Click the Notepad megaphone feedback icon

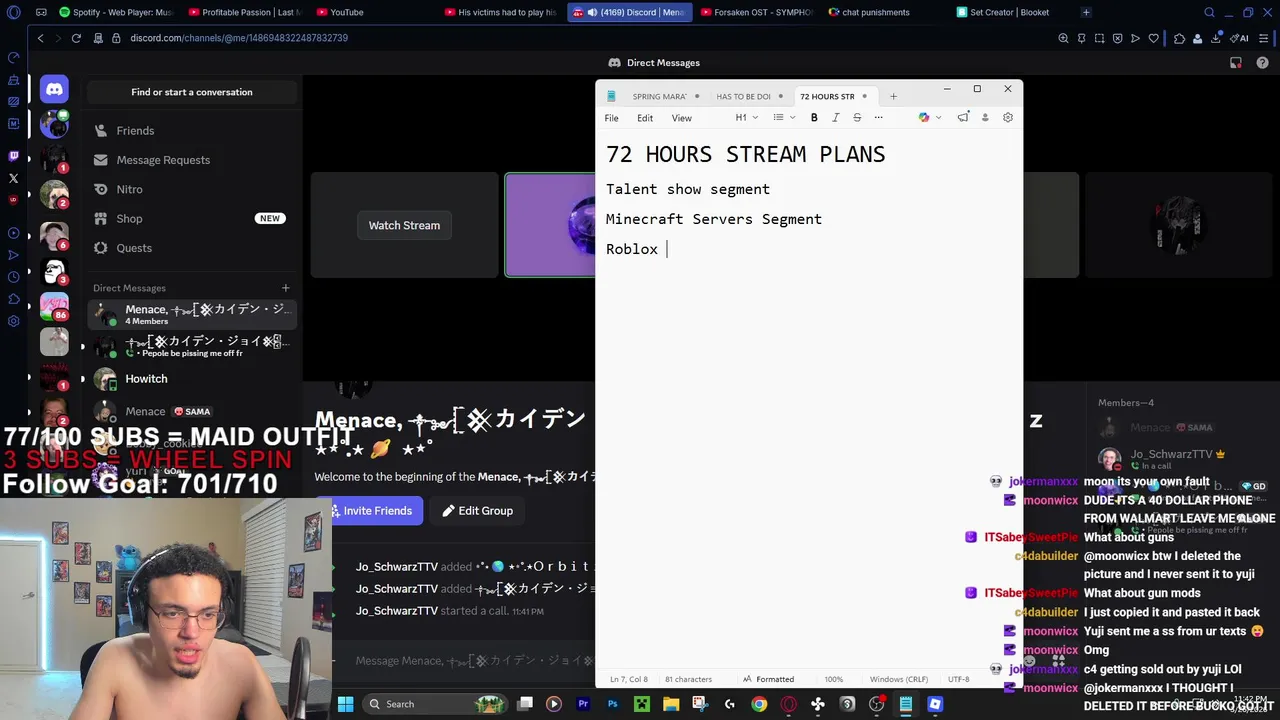[x=963, y=118]
